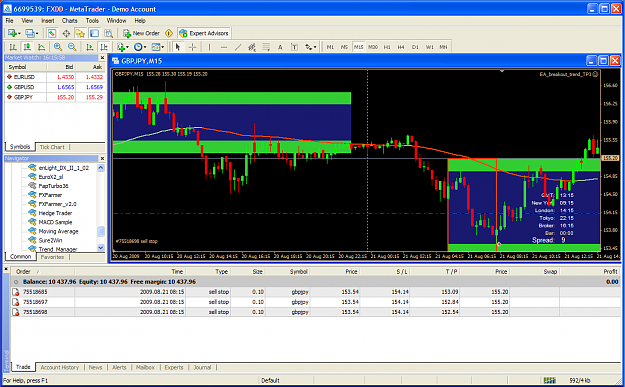Select the text 'A' tool
The image size is (625, 387).
[x=280, y=47]
